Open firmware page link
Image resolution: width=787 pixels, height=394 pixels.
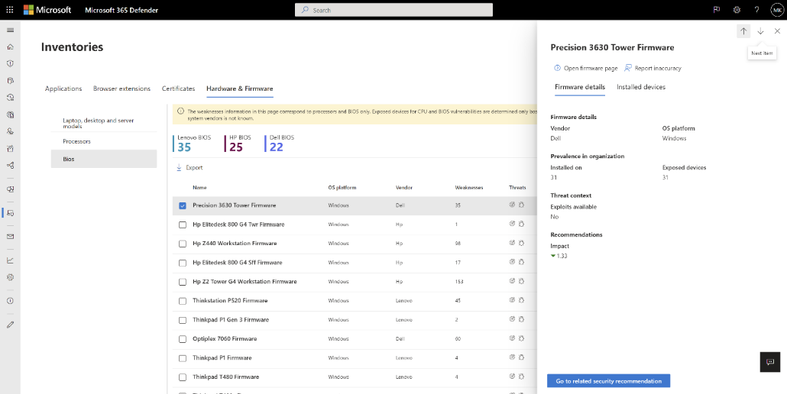pyautogui.click(x=586, y=68)
